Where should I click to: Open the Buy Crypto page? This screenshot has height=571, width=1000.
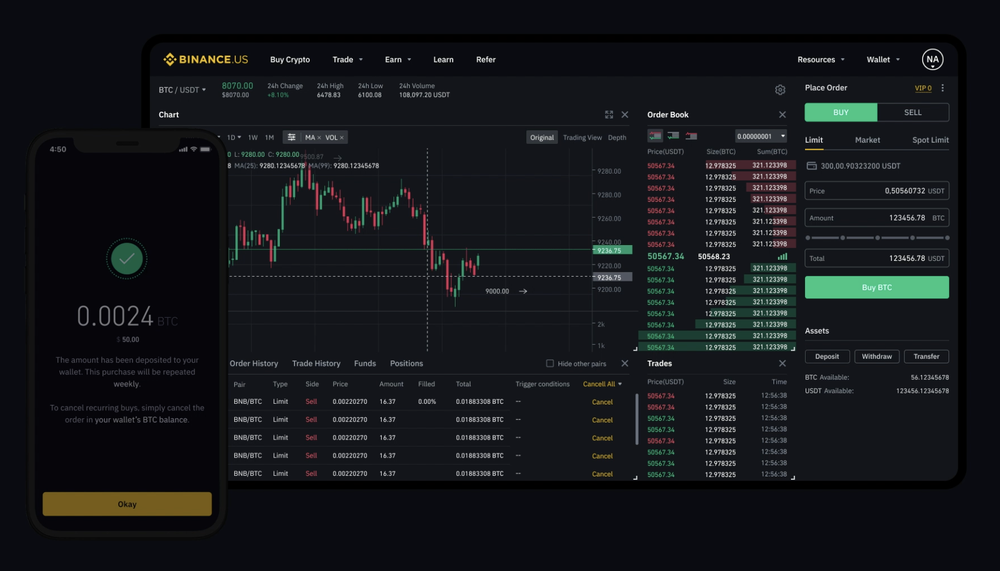click(290, 59)
